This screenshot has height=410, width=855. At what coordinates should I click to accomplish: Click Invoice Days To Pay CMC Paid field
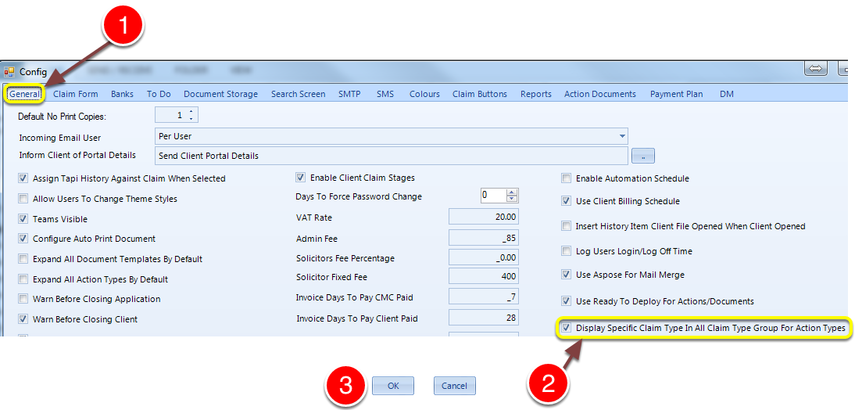[483, 297]
